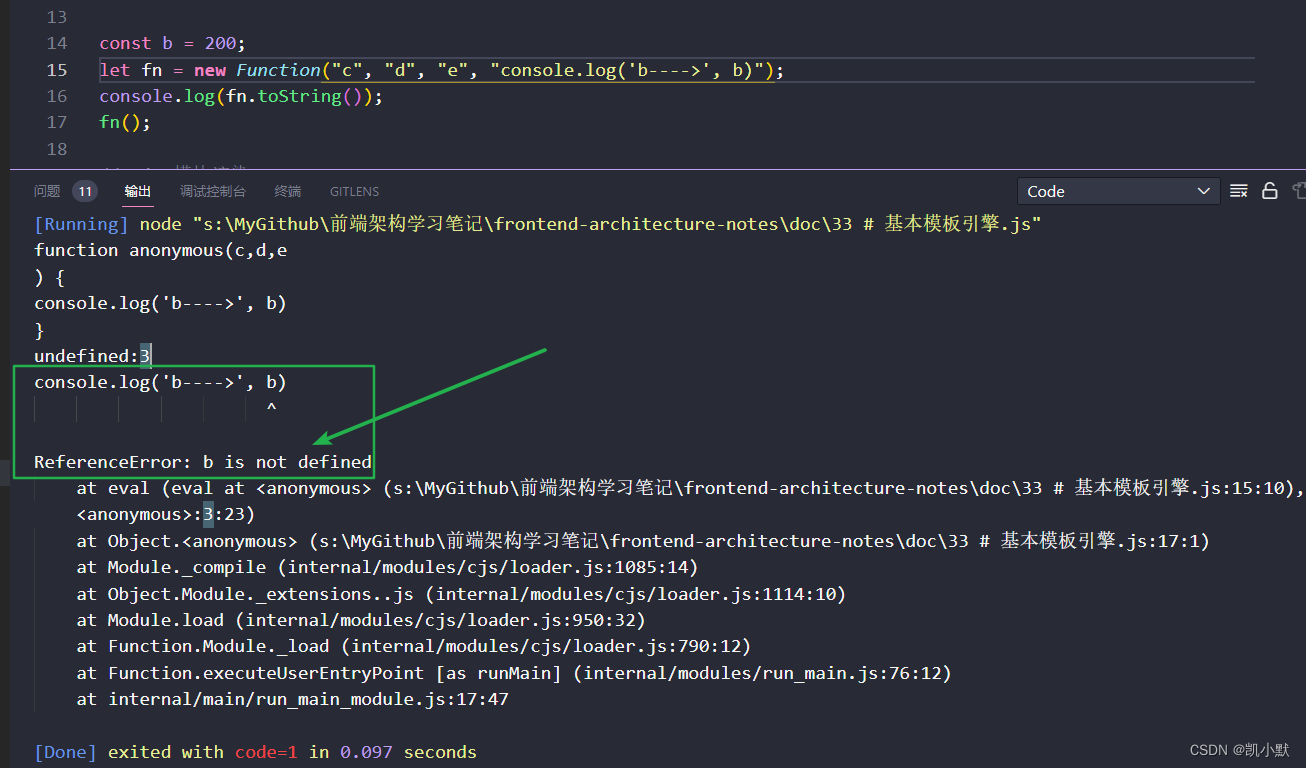Click the '[Running] node' output line
Viewport: 1306px width, 768px height.
538,224
